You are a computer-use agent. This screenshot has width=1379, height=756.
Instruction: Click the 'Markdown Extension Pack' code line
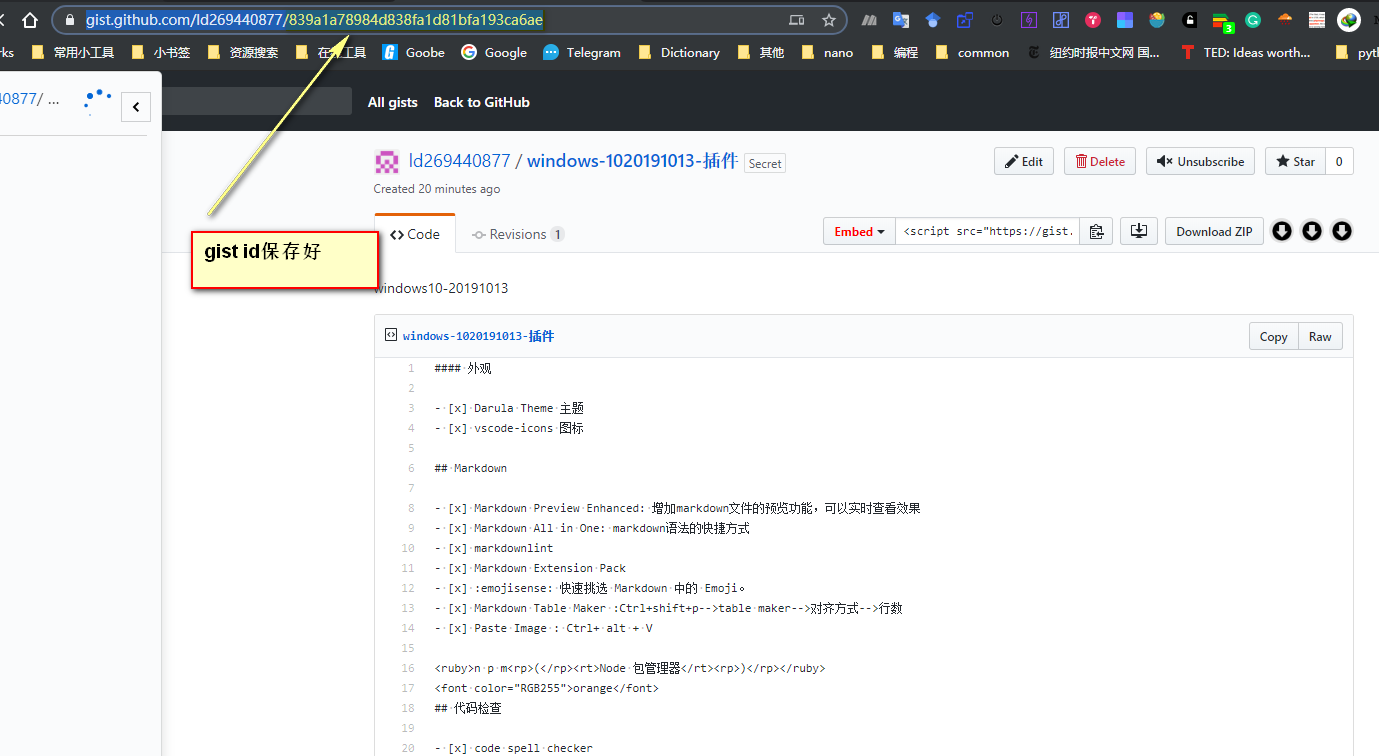click(x=530, y=568)
